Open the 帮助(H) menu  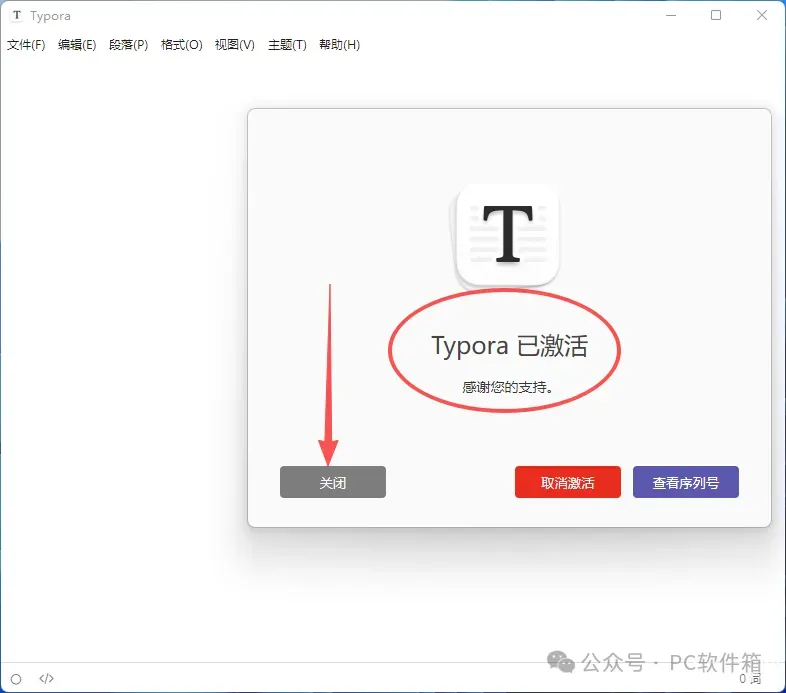pos(339,45)
